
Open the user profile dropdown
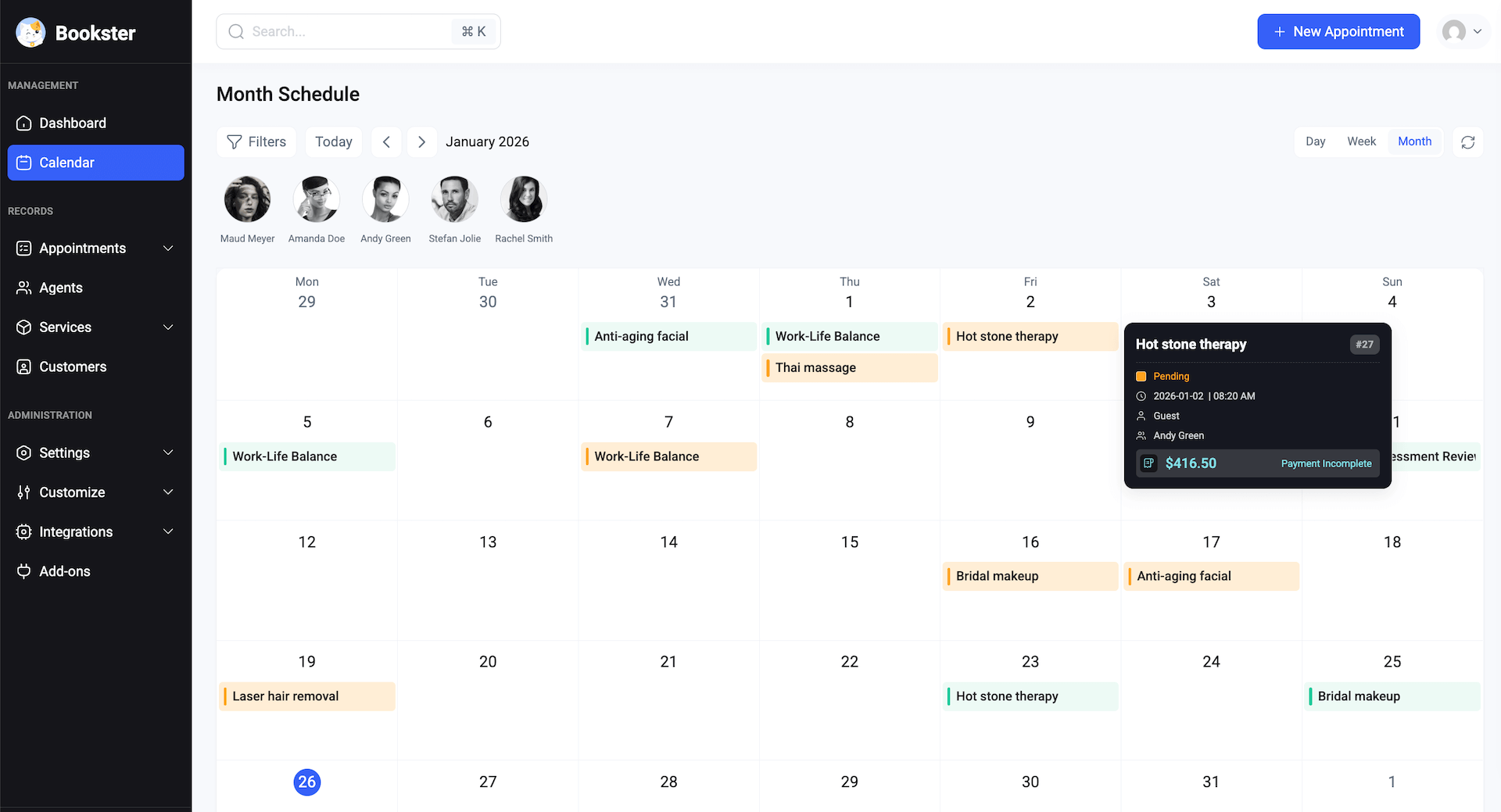point(1463,32)
